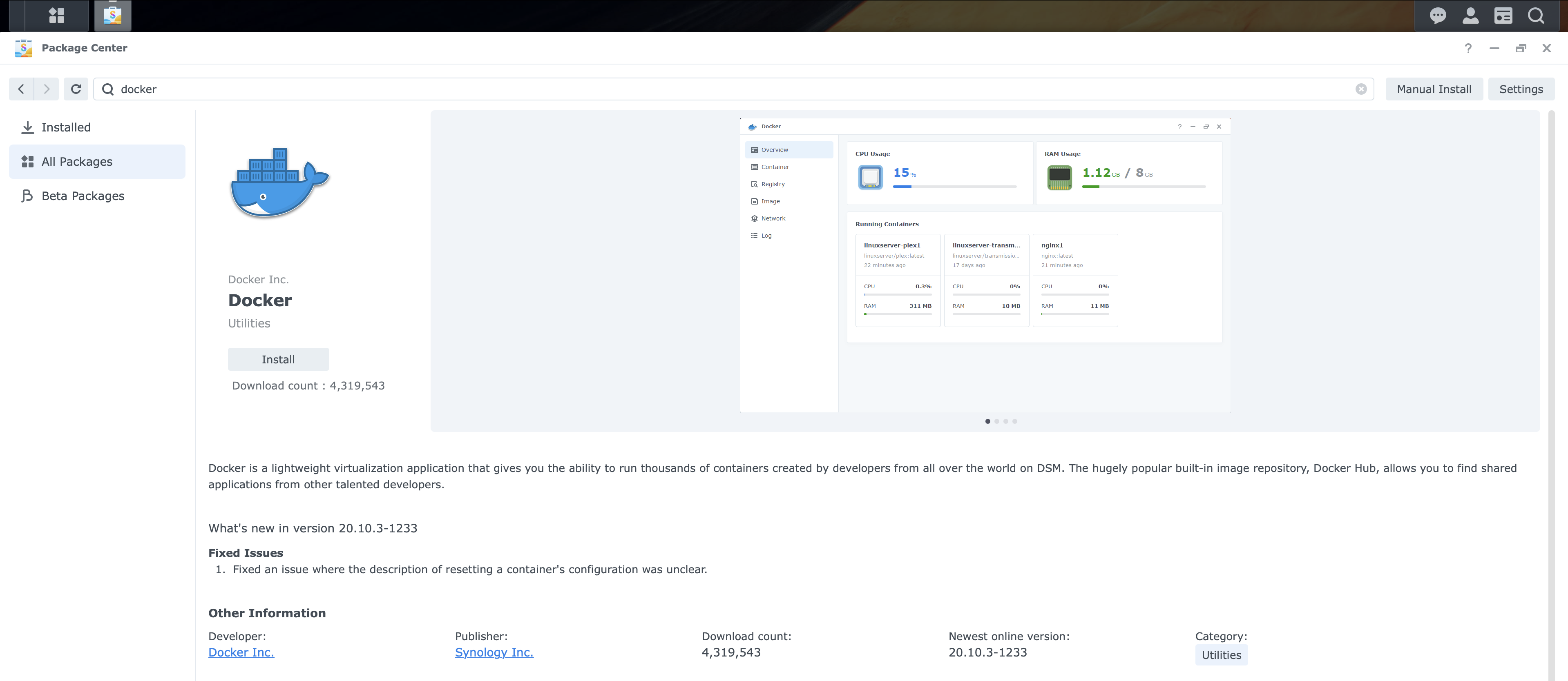Open the DSM Main Menu grid icon
This screenshot has height=681, width=1568.
point(57,16)
